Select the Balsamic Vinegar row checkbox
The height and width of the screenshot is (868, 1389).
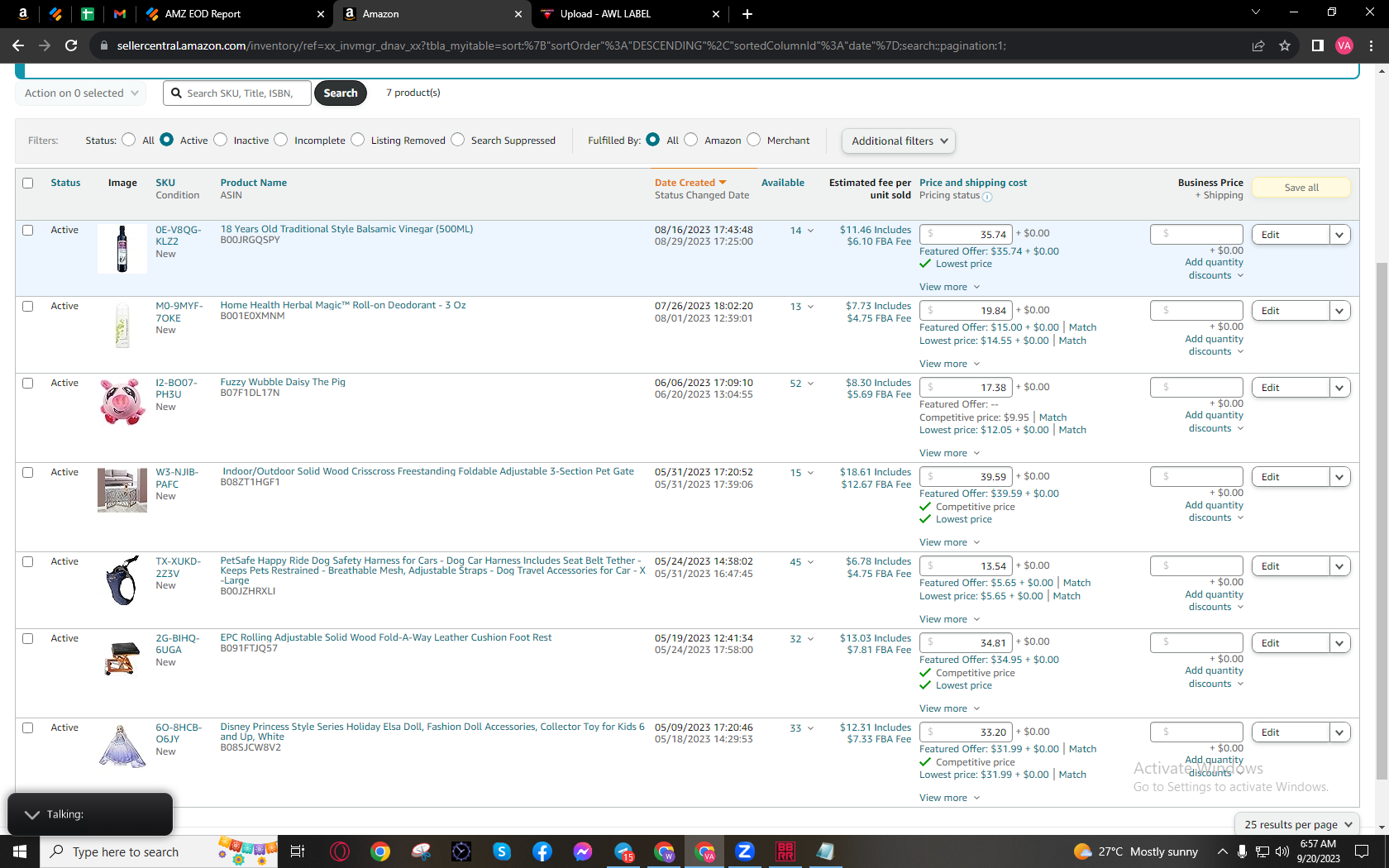coord(28,230)
